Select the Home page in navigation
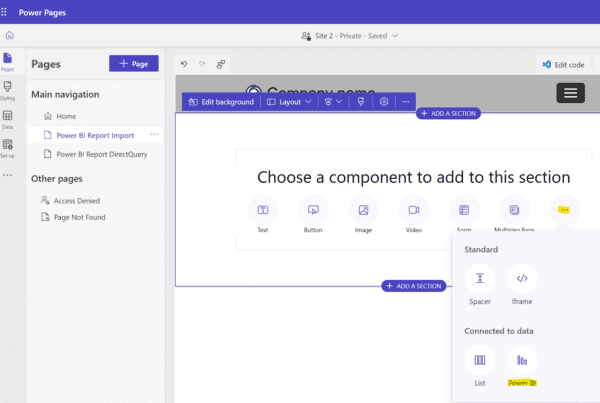This screenshot has width=600, height=403. 66,116
